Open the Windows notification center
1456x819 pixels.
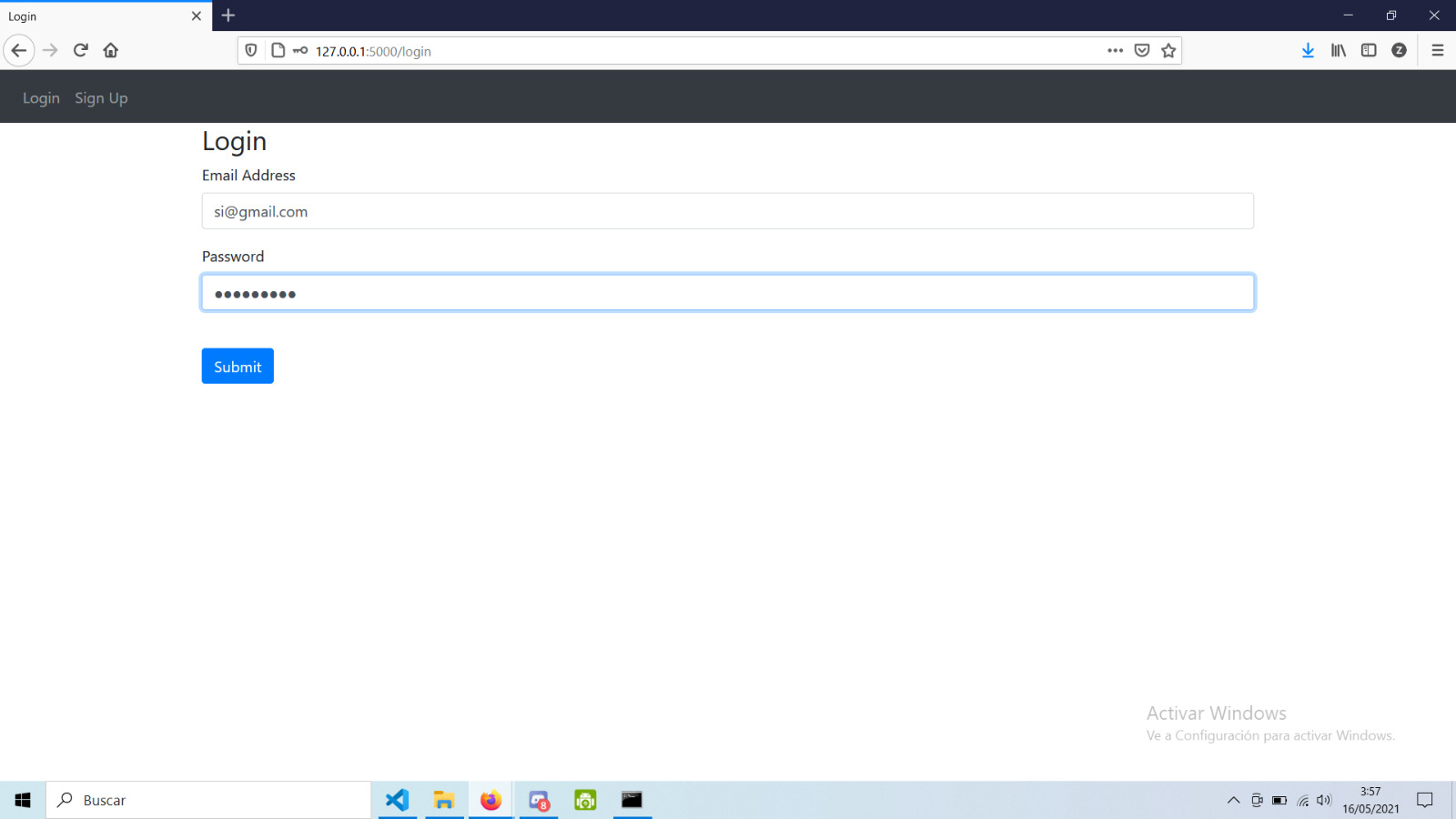point(1425,800)
